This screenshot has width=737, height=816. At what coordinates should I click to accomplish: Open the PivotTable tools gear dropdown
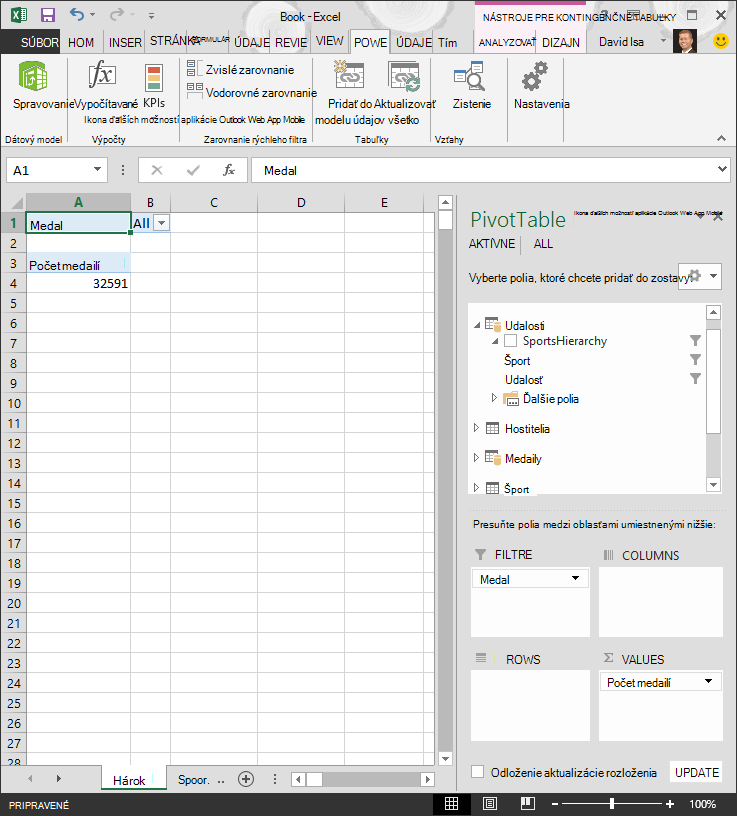(701, 276)
